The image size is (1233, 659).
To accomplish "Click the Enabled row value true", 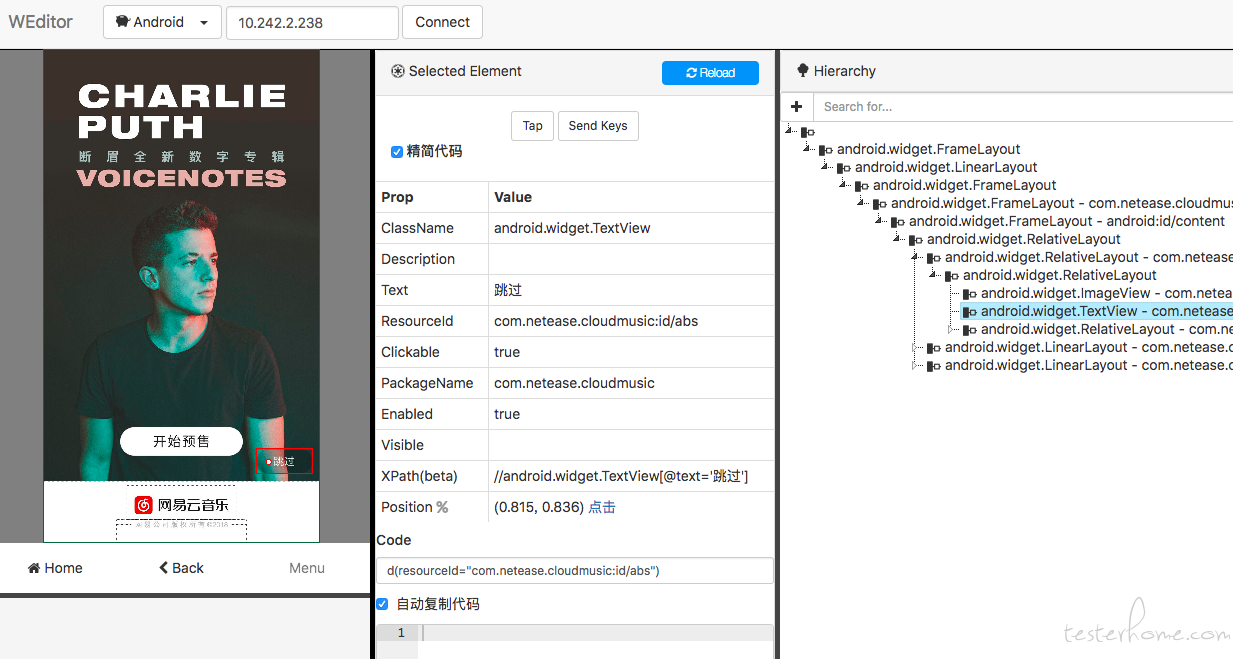I will (x=507, y=414).
